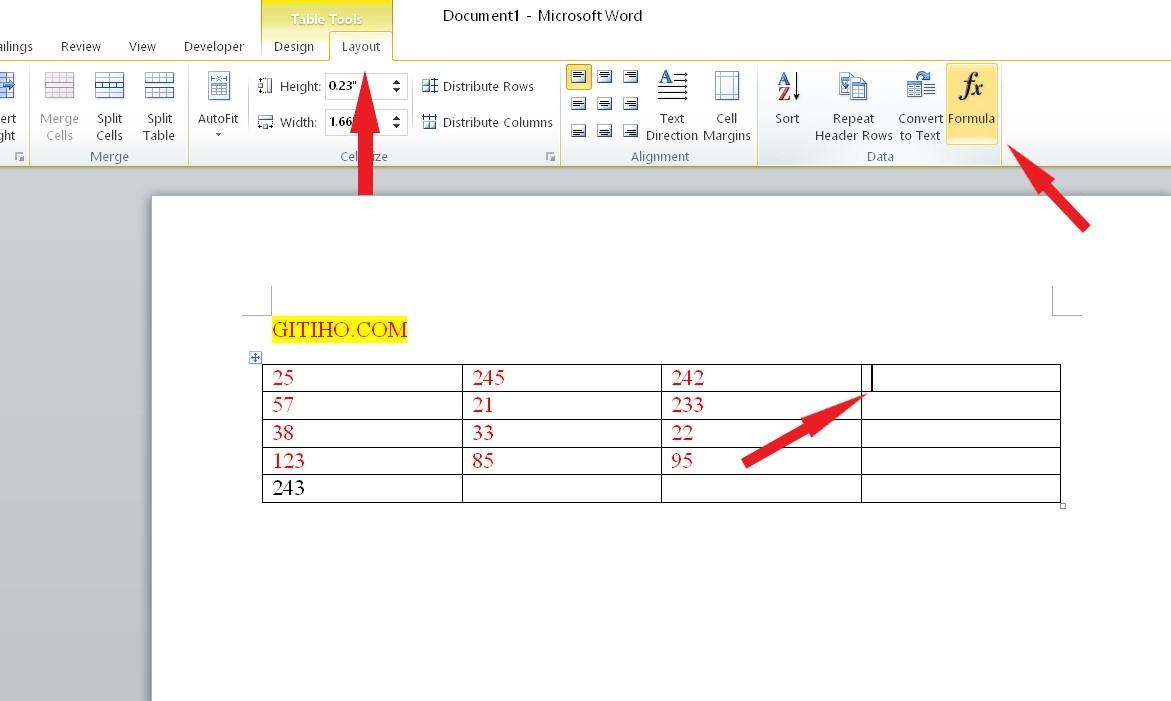Viewport: 1171px width, 701px height.
Task: Click the row Height input field
Action: pos(354,86)
